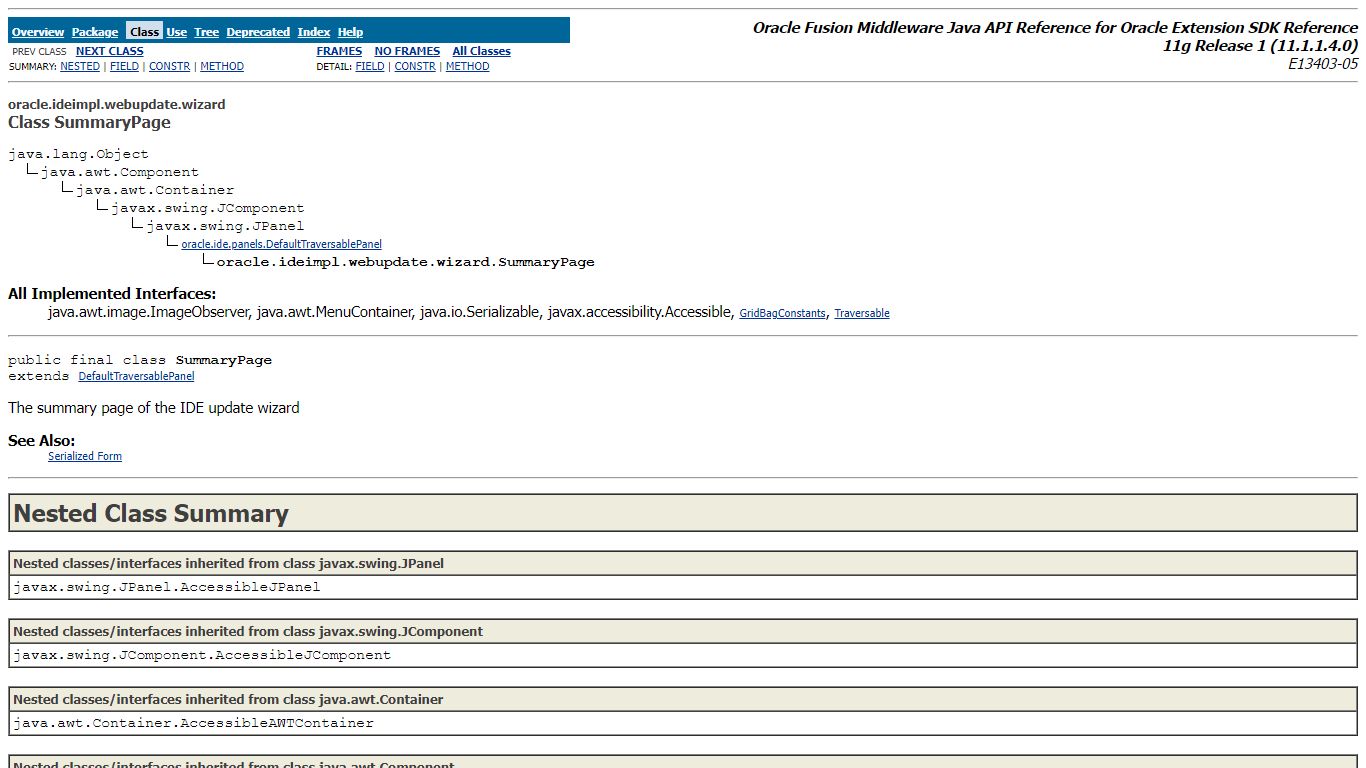Open the Index page
Image resolution: width=1366 pixels, height=768 pixels.
click(314, 32)
